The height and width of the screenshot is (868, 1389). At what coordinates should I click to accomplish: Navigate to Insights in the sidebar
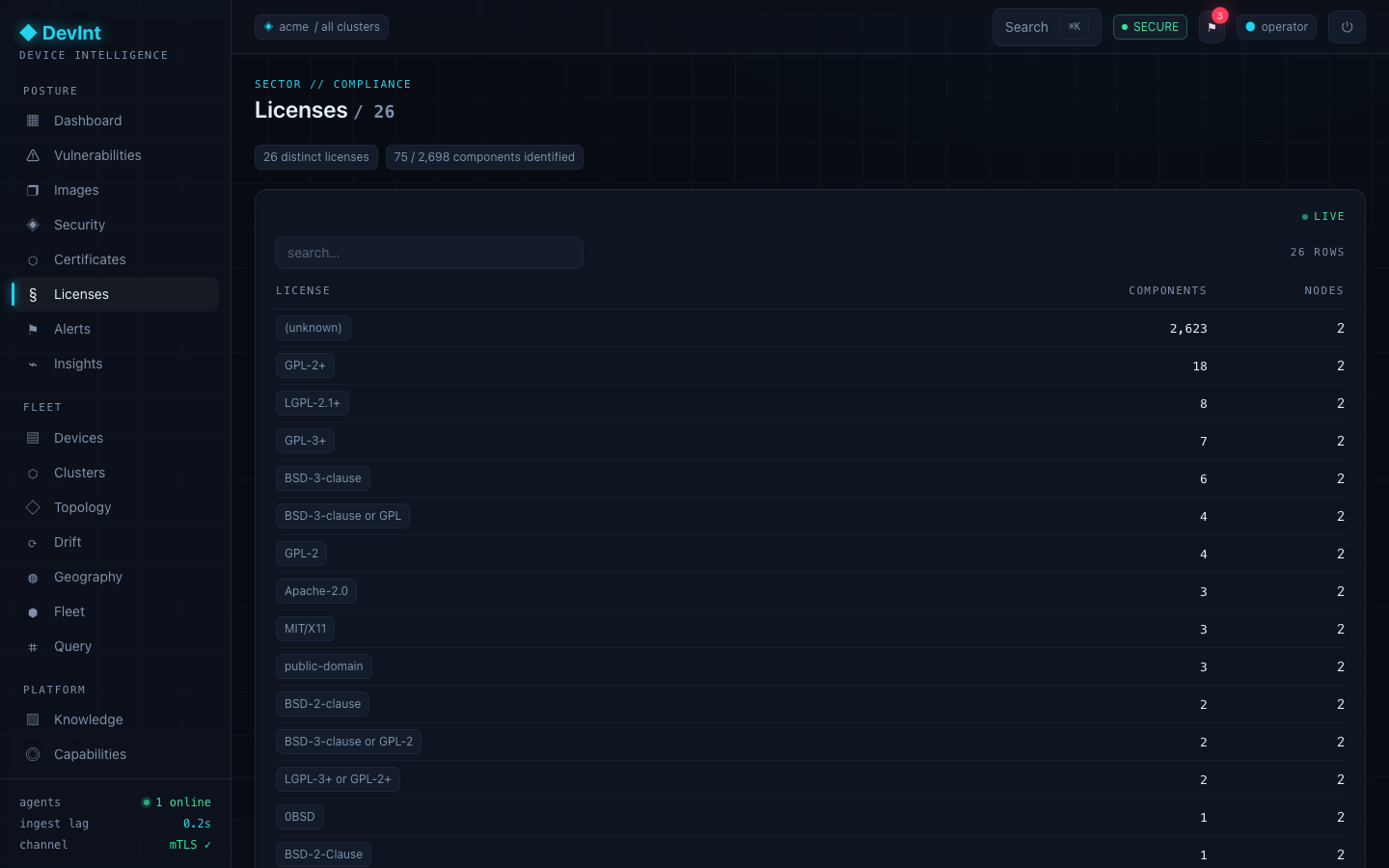[x=115, y=364]
